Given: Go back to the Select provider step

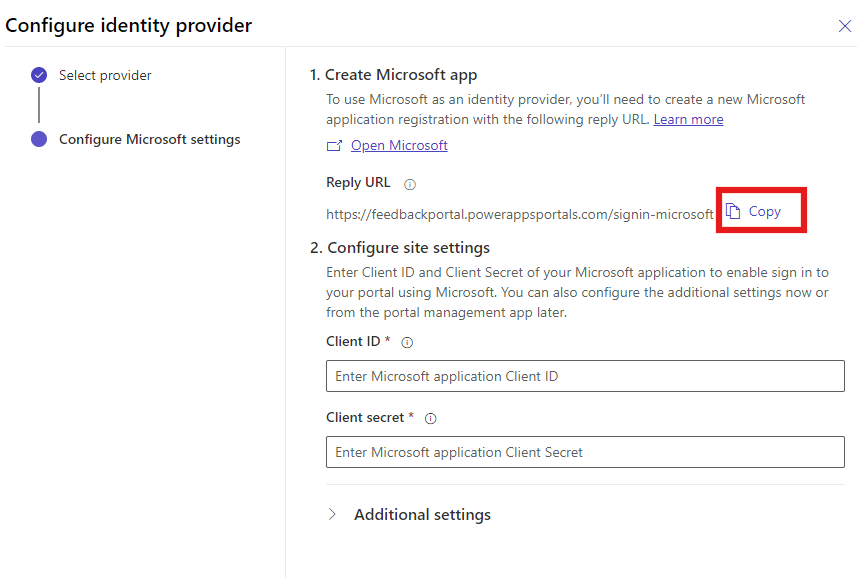Looking at the screenshot, I should click(x=105, y=75).
